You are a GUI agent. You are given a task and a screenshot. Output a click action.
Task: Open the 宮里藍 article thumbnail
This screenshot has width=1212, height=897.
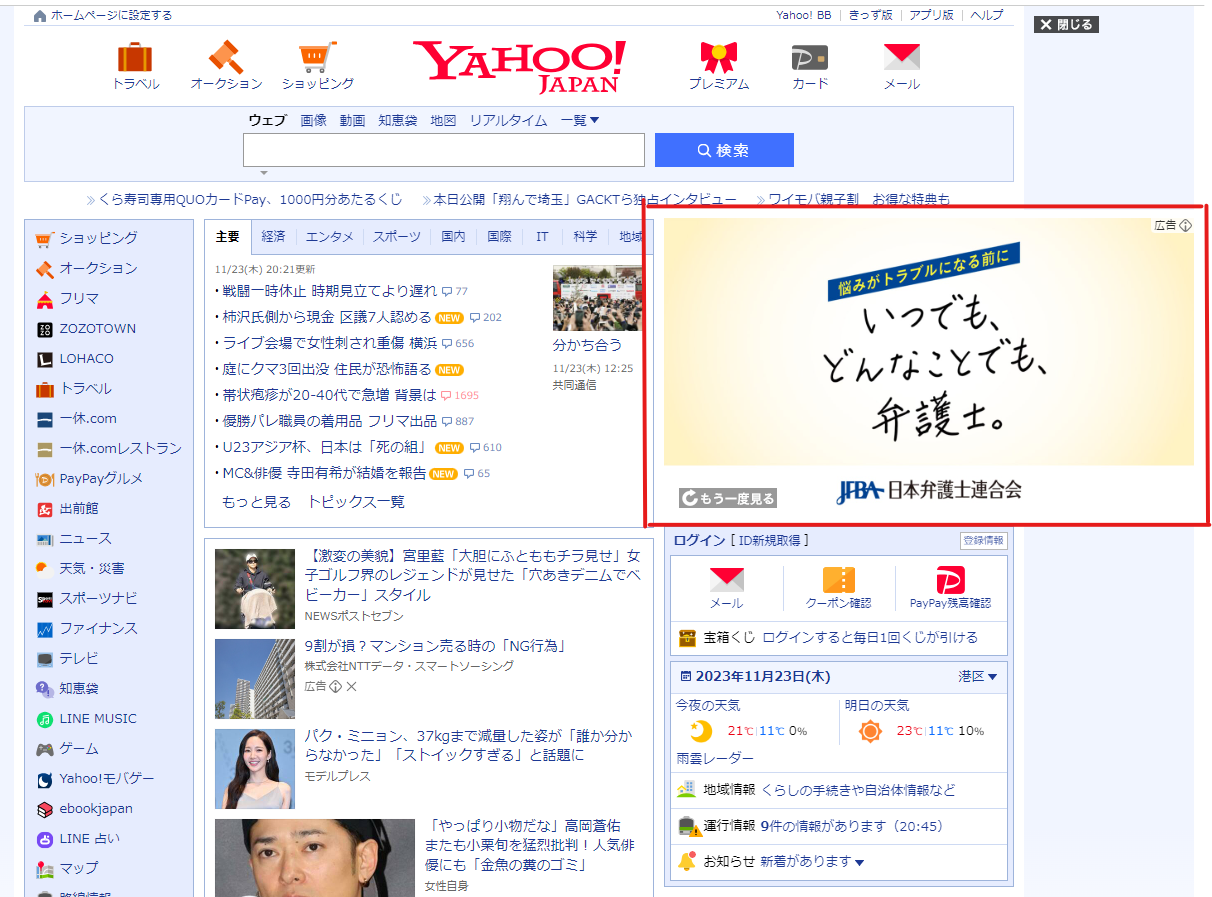coord(255,589)
